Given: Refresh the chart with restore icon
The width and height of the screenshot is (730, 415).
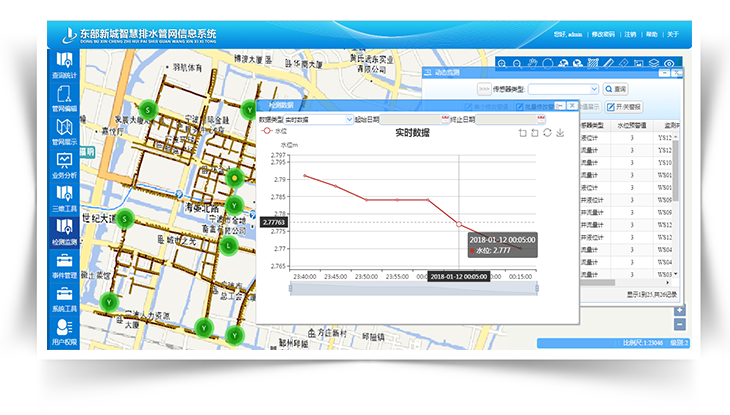Looking at the screenshot, I should click(547, 133).
